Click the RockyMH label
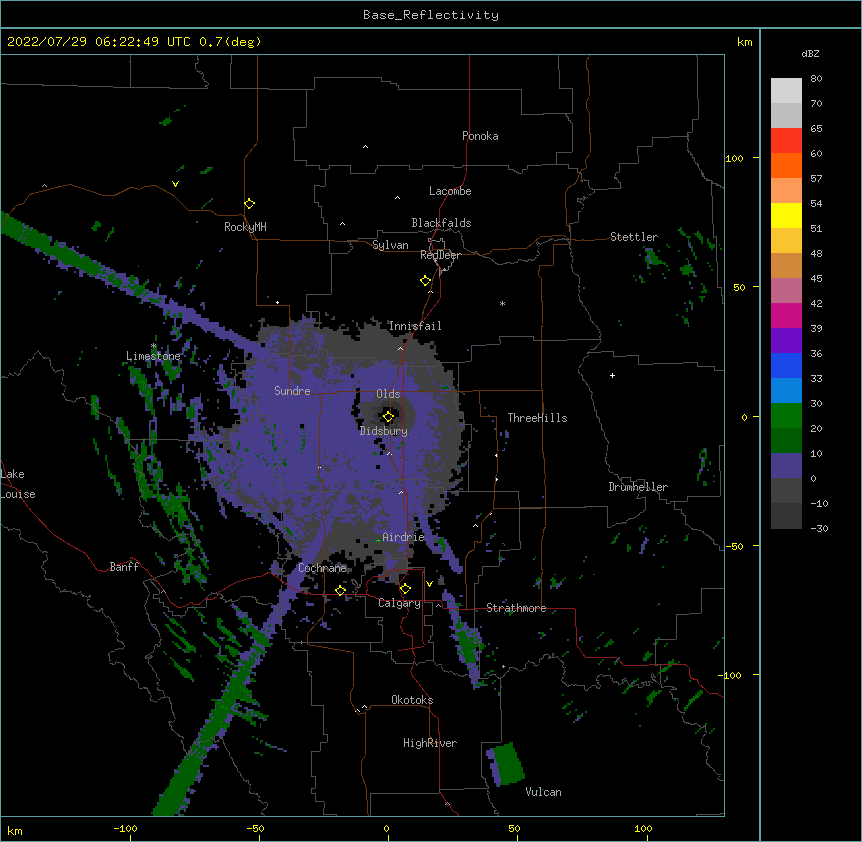Screen dimensions: 862x842 245,227
